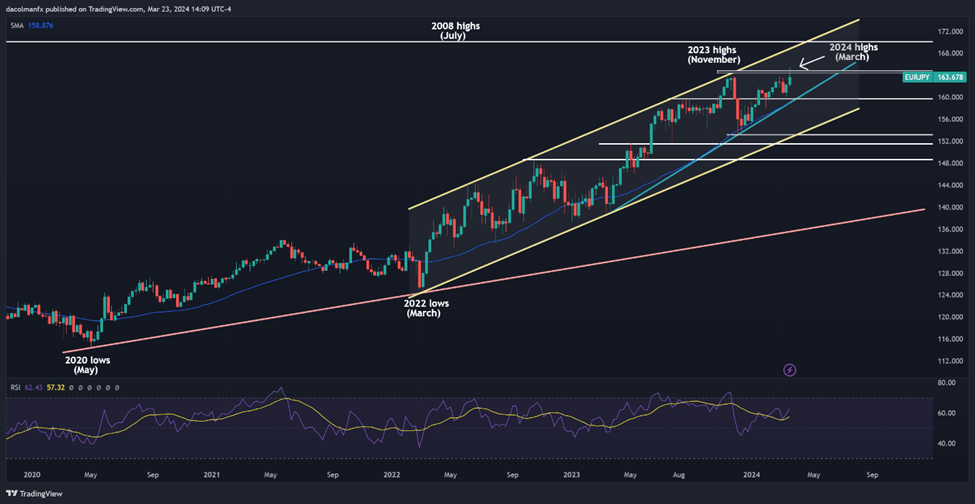Click the 144.000 price axis label
This screenshot has height=504, width=975.
[x=952, y=185]
